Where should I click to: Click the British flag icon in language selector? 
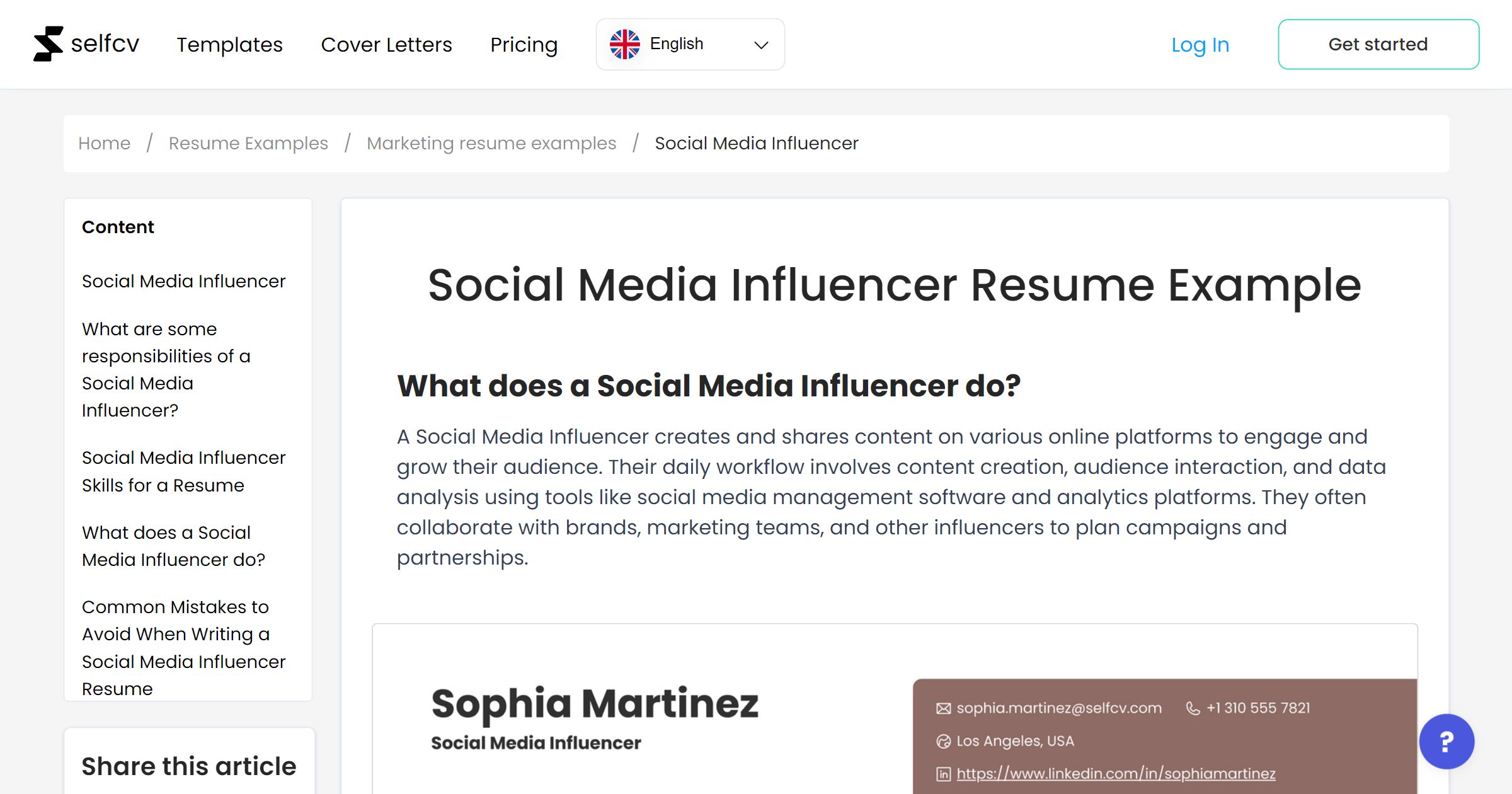[x=625, y=43]
